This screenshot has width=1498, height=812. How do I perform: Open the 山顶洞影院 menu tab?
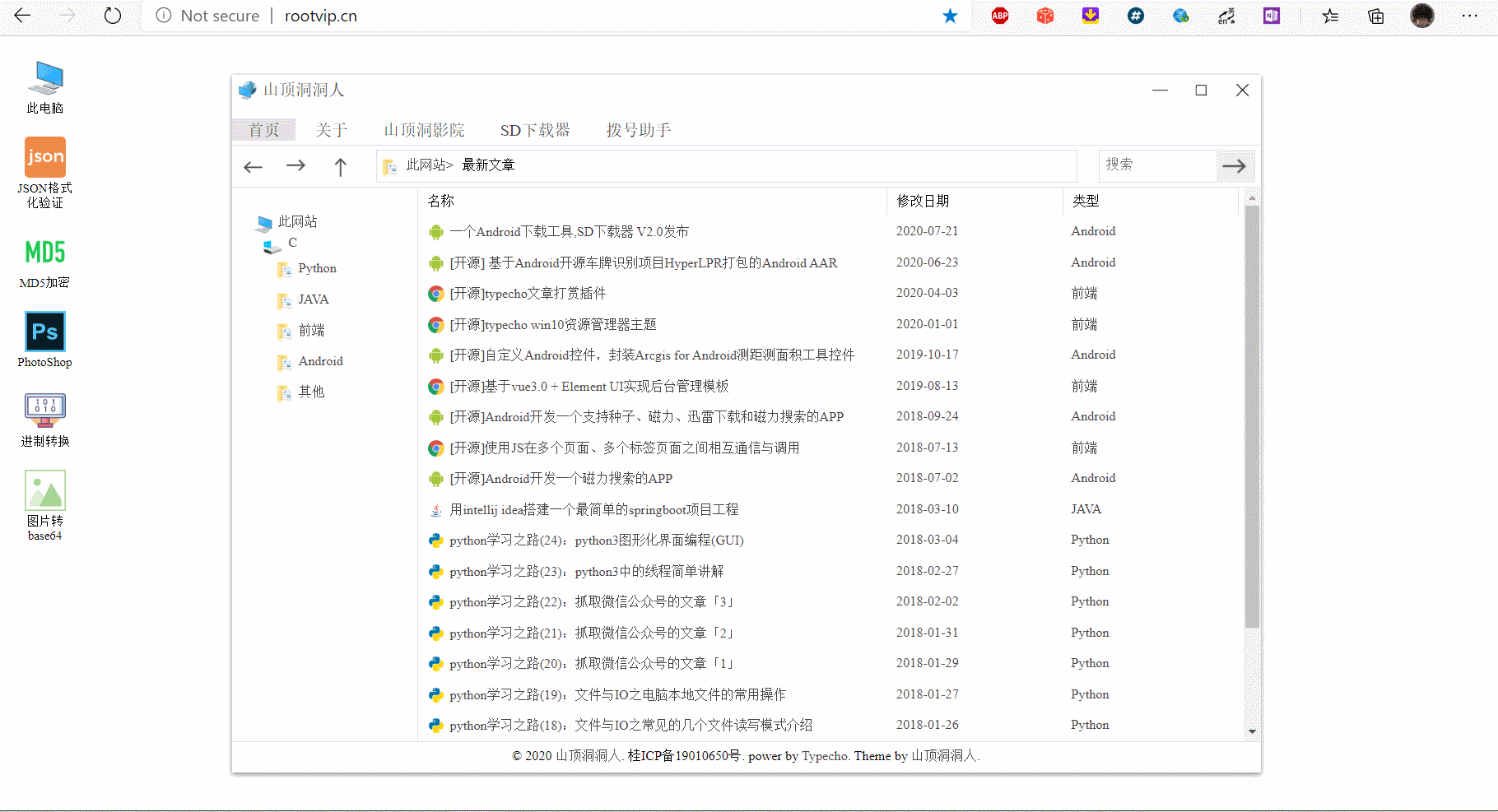(424, 130)
